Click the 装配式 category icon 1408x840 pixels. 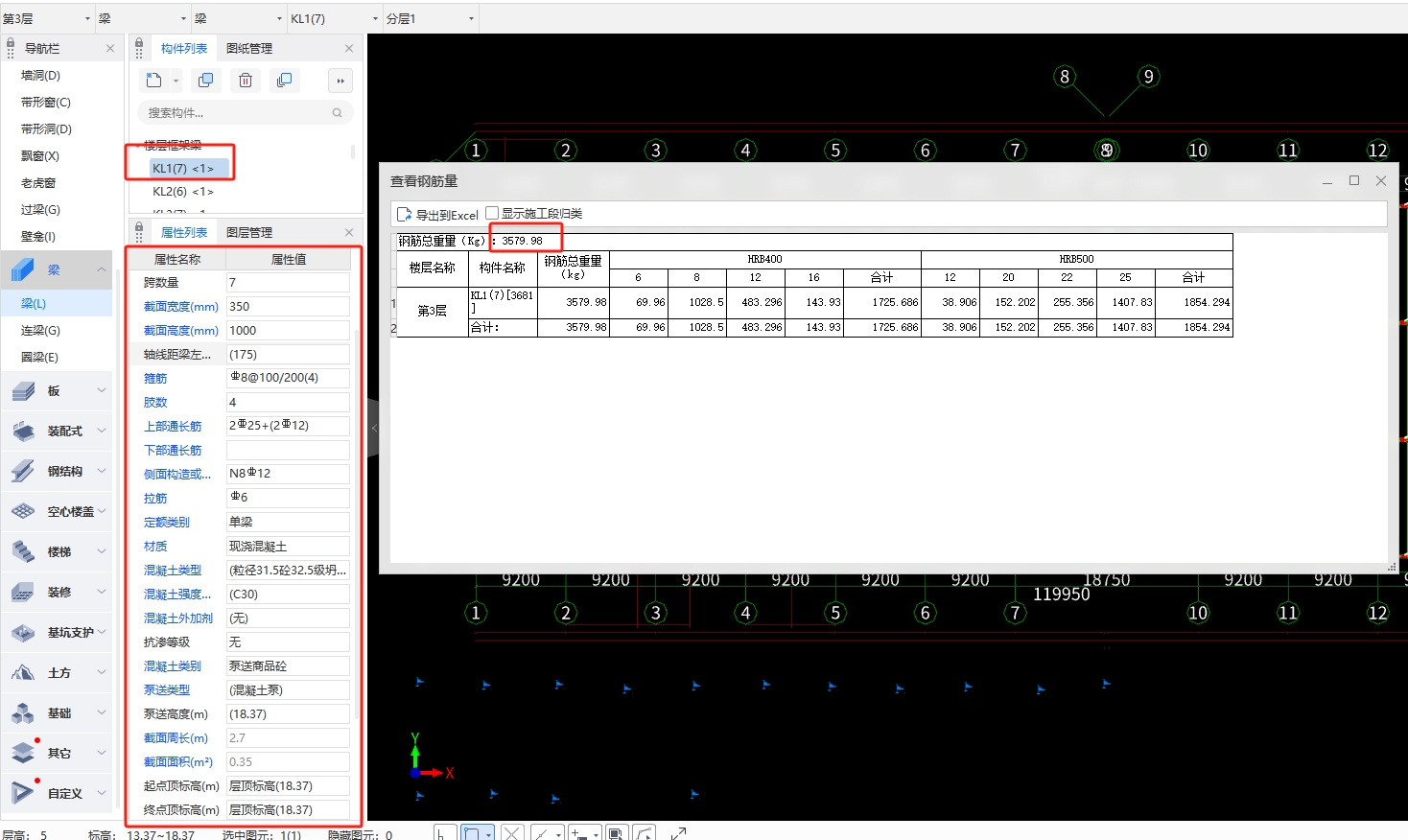pos(23,432)
